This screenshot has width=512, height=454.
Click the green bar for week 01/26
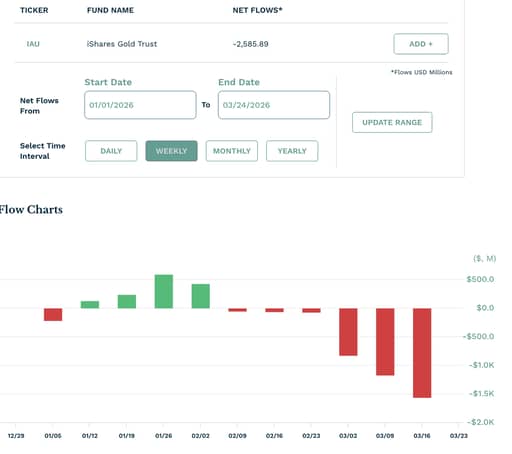[x=164, y=292]
